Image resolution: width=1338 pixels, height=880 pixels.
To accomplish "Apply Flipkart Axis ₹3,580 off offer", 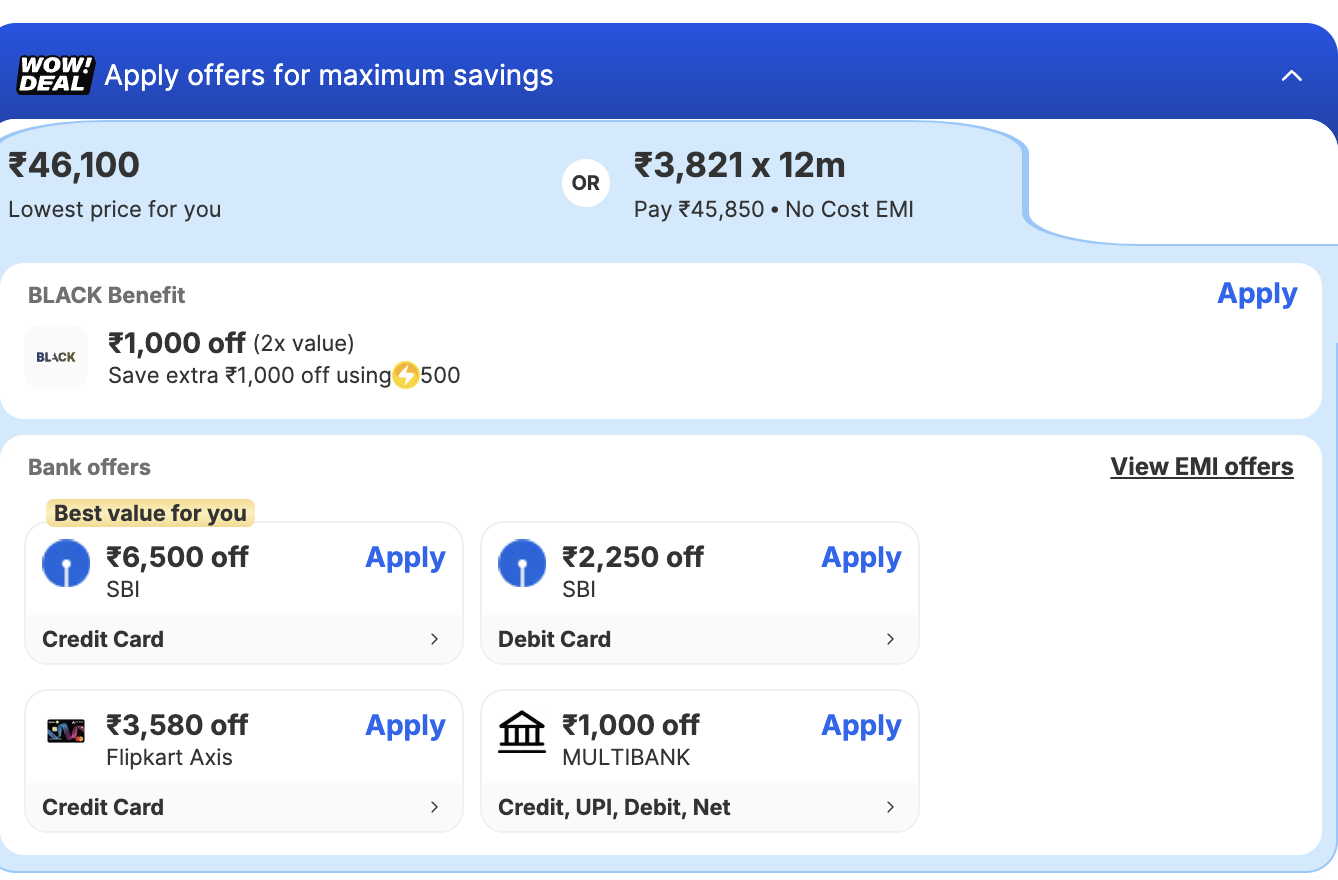I will pos(405,726).
